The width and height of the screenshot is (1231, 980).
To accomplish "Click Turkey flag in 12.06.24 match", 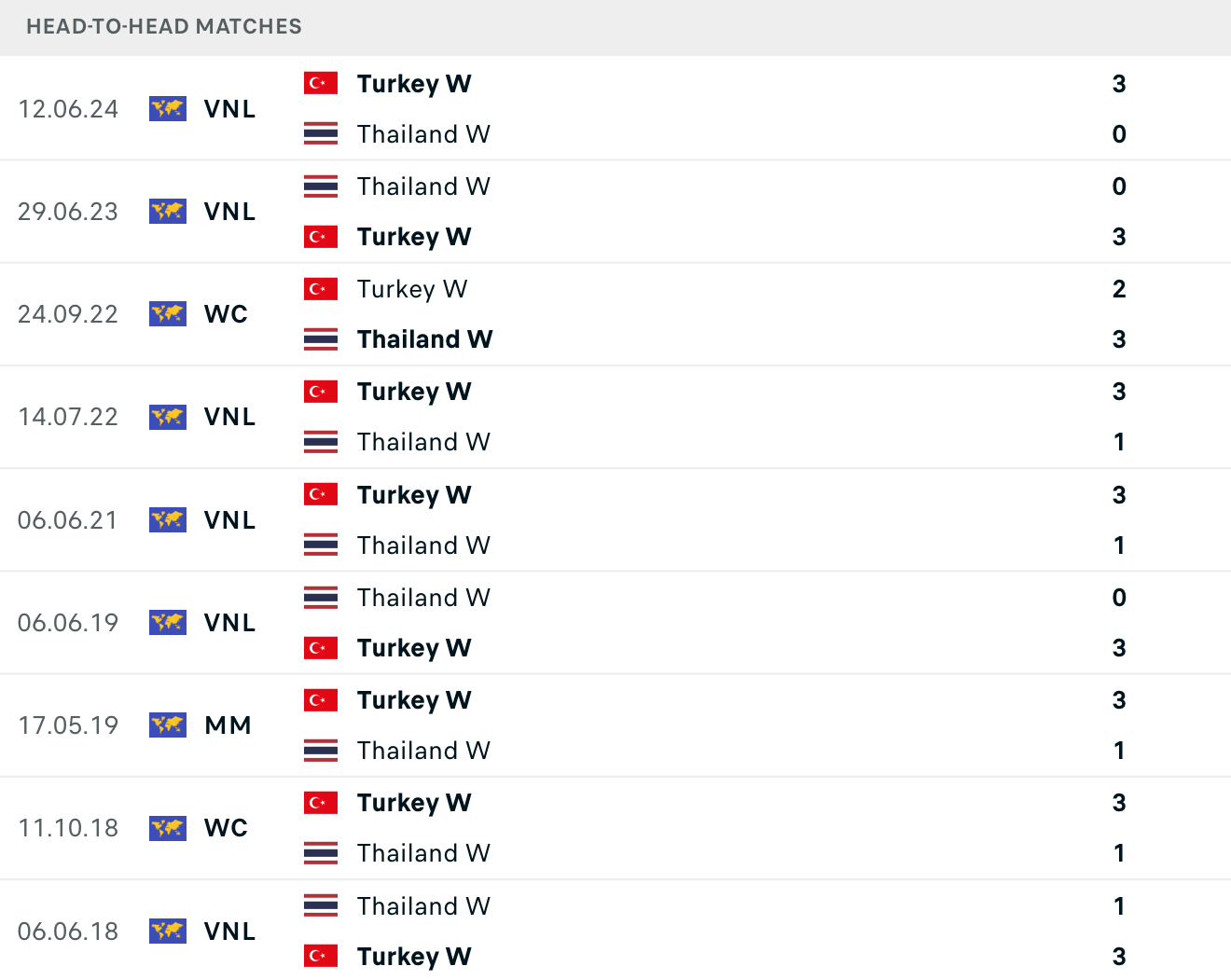I will (x=320, y=83).
